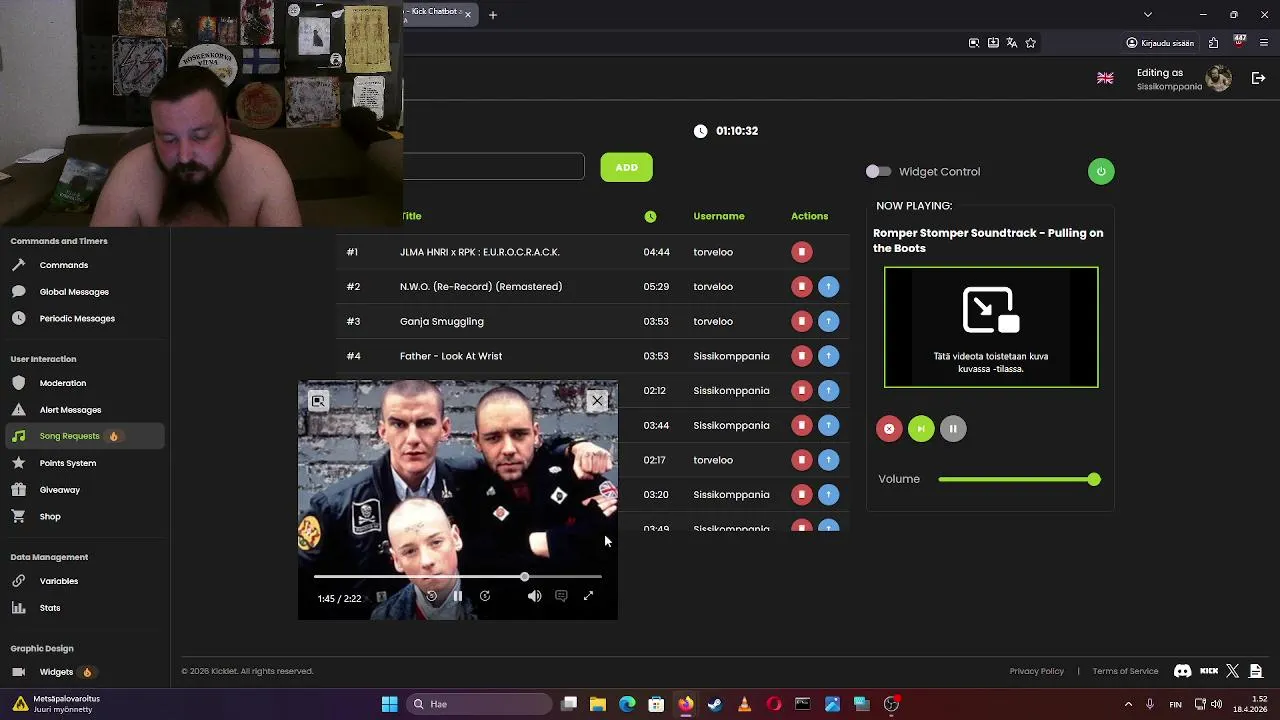This screenshot has width=1280, height=720.
Task: Return picture-in-picture video back to tab
Action: [x=318, y=401]
